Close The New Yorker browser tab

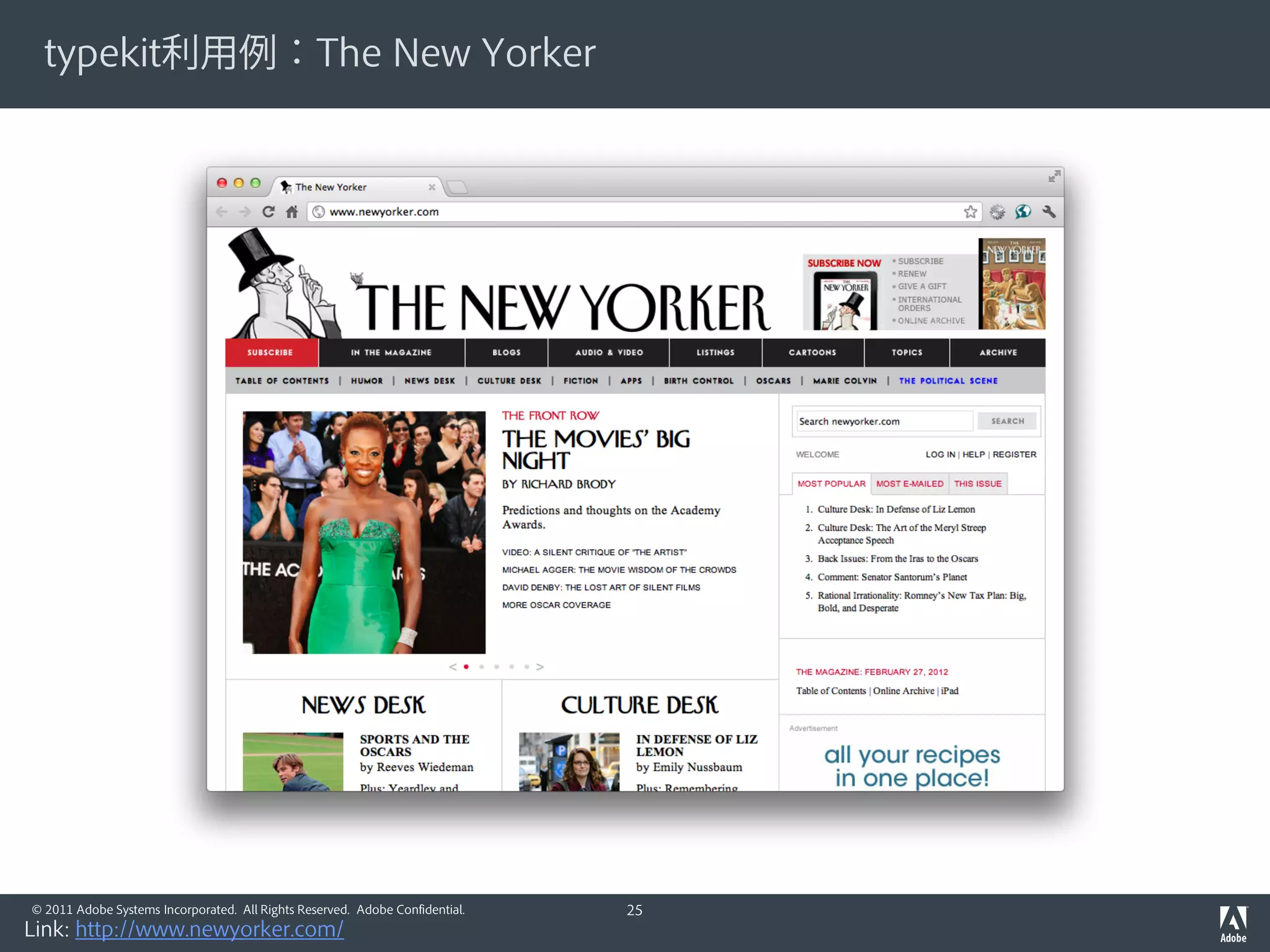432,187
